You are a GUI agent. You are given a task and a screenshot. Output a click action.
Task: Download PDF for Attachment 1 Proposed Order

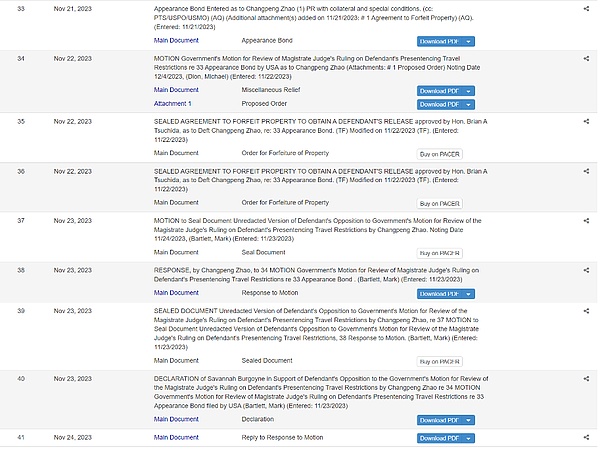[439, 104]
